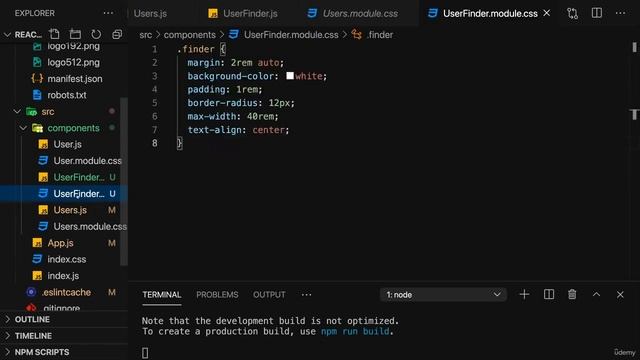Switch to the Users.module.css tab
640x360 pixels.
[353, 13]
